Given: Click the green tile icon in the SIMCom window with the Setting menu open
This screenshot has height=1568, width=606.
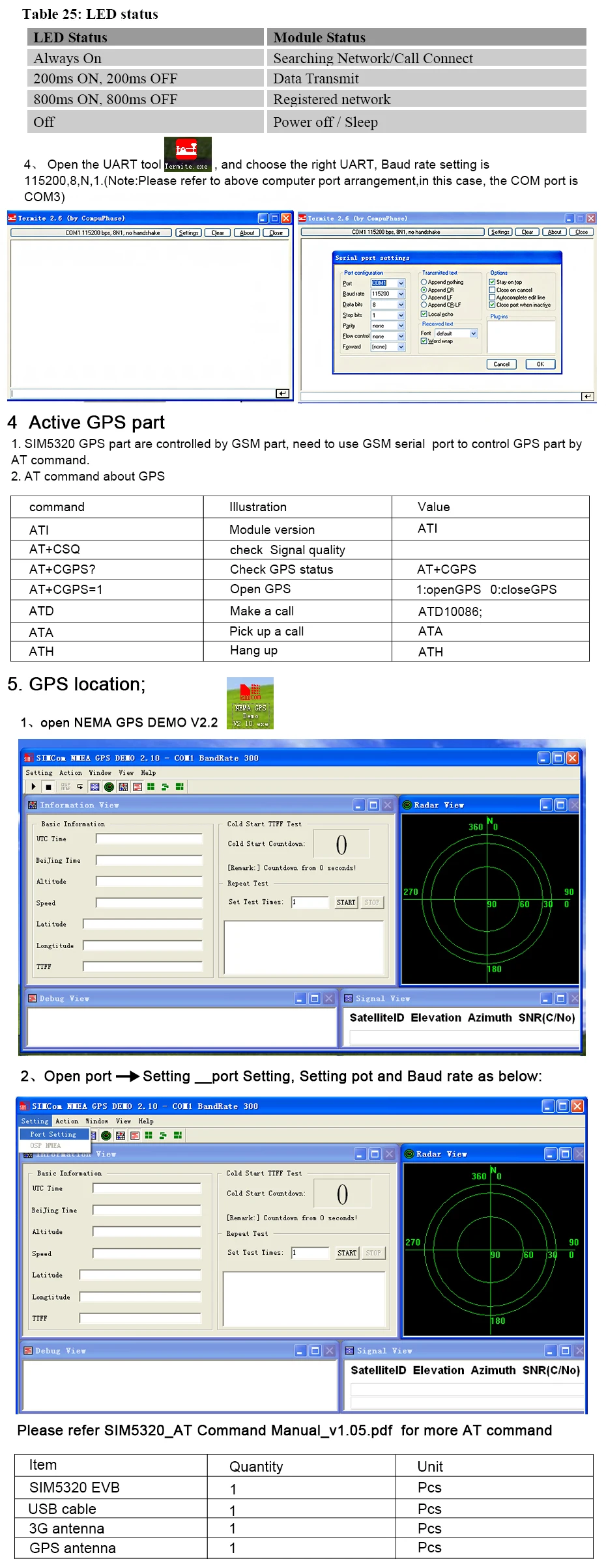Looking at the screenshot, I should 149,1136.
